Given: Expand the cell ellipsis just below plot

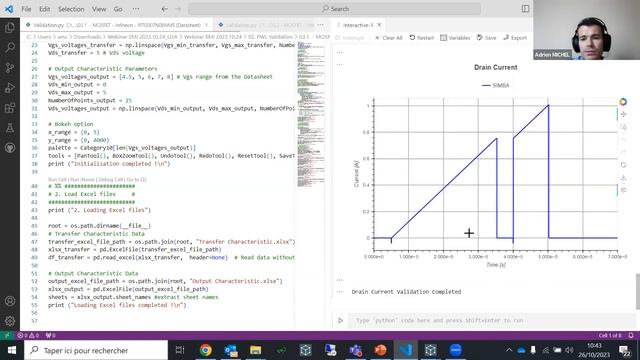Looking at the screenshot, I should coord(340,280).
